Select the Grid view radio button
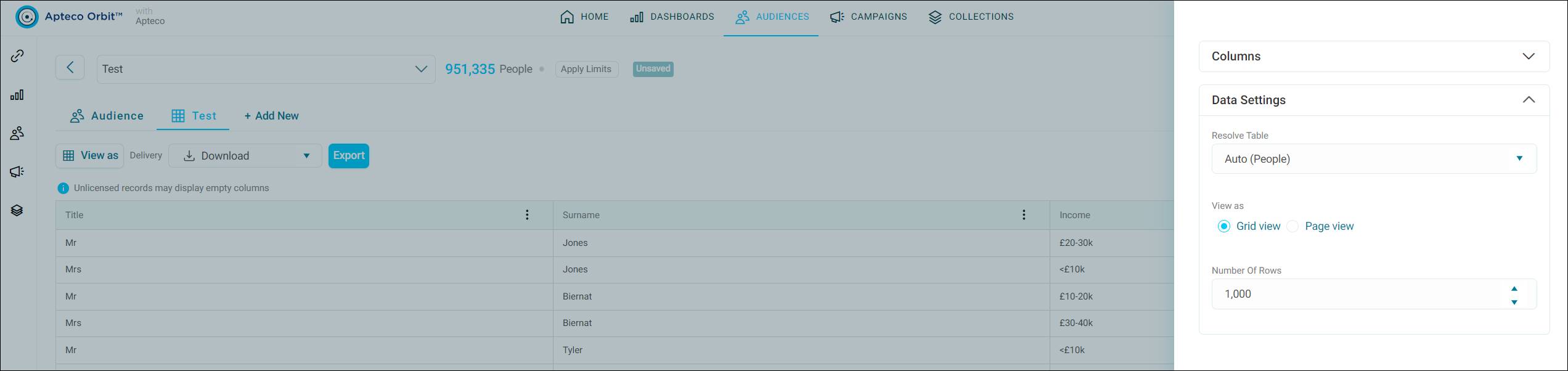Image resolution: width=1568 pixels, height=371 pixels. (1224, 226)
